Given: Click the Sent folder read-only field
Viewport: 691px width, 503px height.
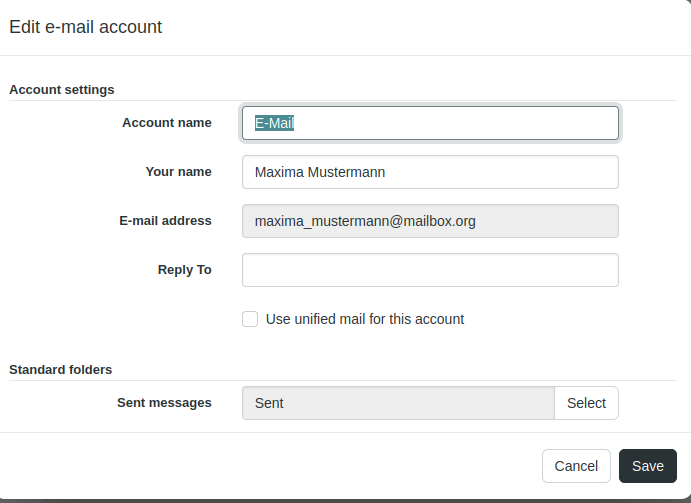Looking at the screenshot, I should point(398,403).
